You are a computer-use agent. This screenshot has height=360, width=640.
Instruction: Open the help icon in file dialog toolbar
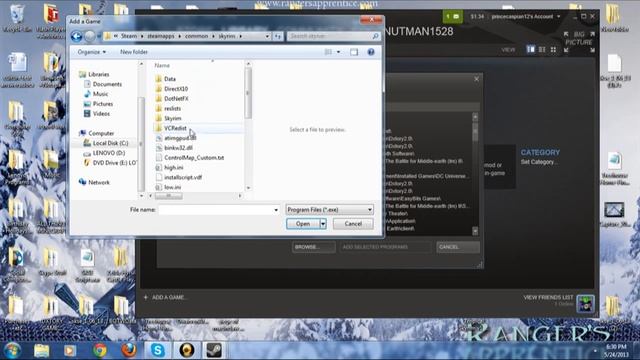point(371,52)
